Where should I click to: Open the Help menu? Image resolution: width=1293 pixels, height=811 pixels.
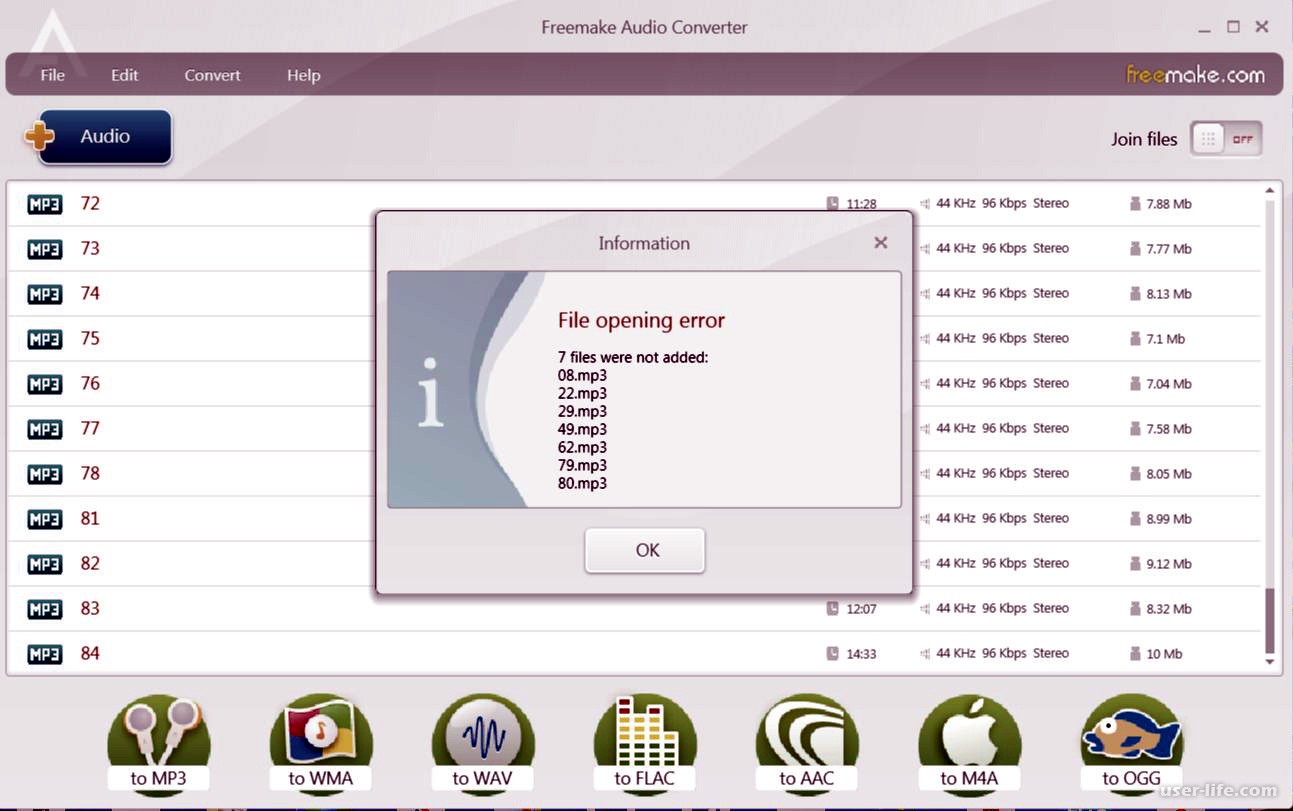pos(304,75)
